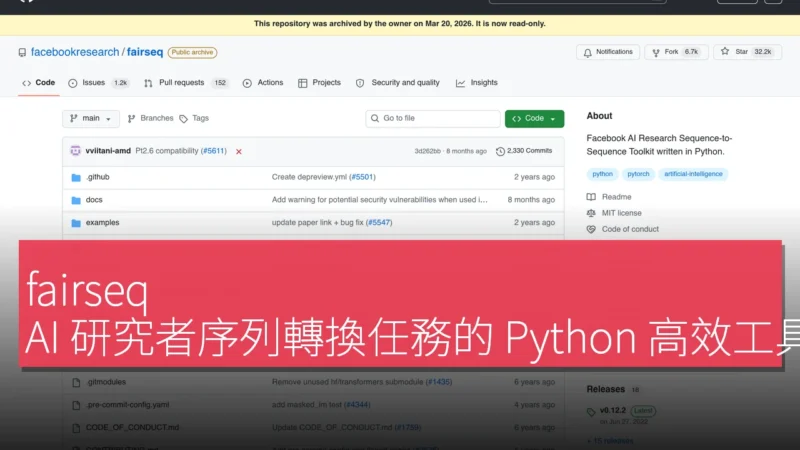This screenshot has width=800, height=450.
Task: Click the file icon beside .pre-commit-config.yaml
Action: pos(76,406)
